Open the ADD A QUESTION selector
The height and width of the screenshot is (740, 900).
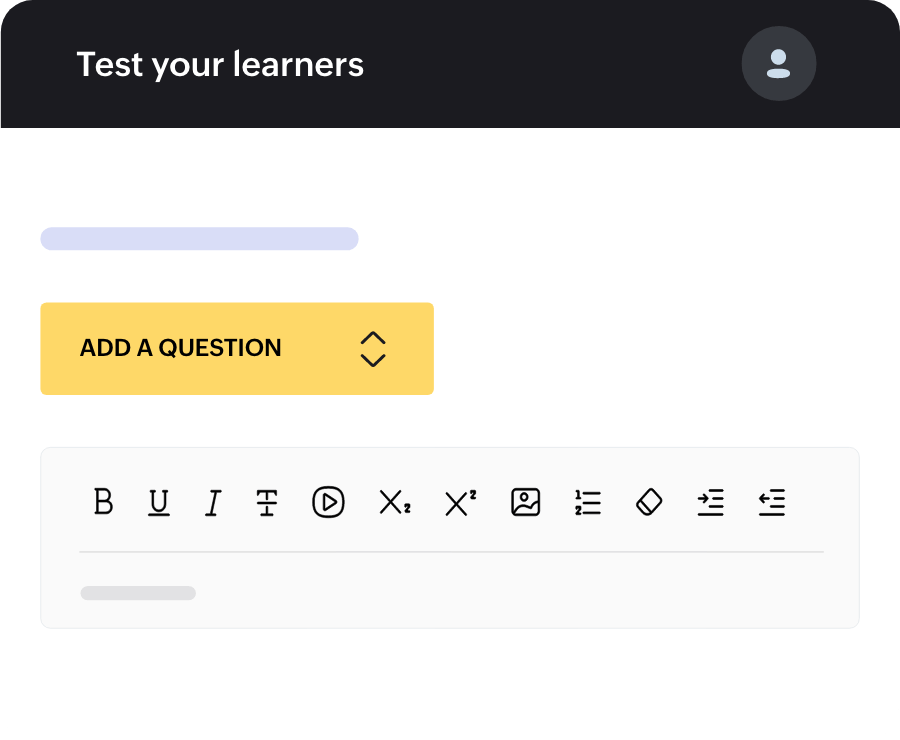[x=237, y=348]
